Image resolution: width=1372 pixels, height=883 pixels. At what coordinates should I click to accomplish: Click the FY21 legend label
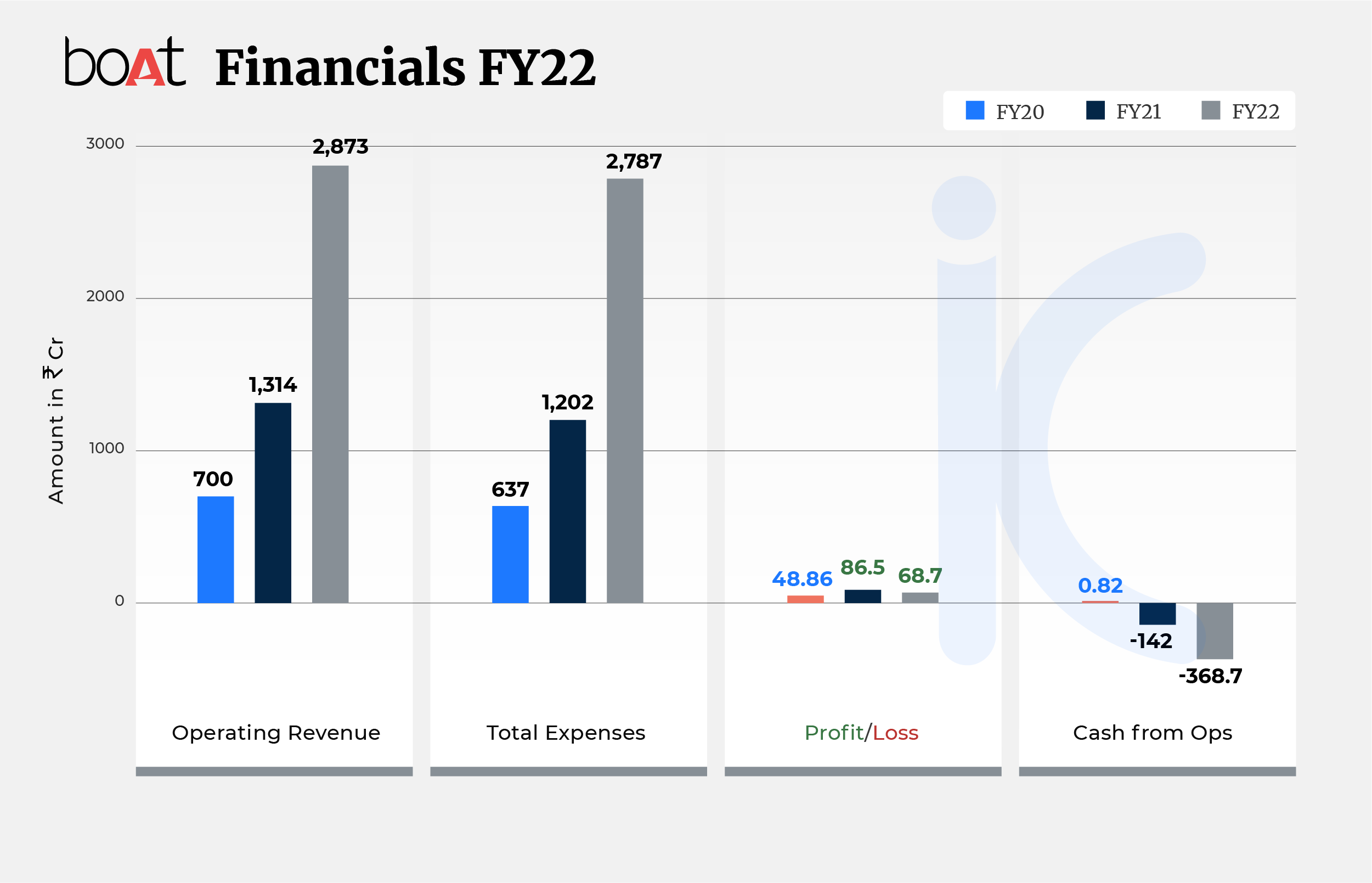coord(1139,111)
